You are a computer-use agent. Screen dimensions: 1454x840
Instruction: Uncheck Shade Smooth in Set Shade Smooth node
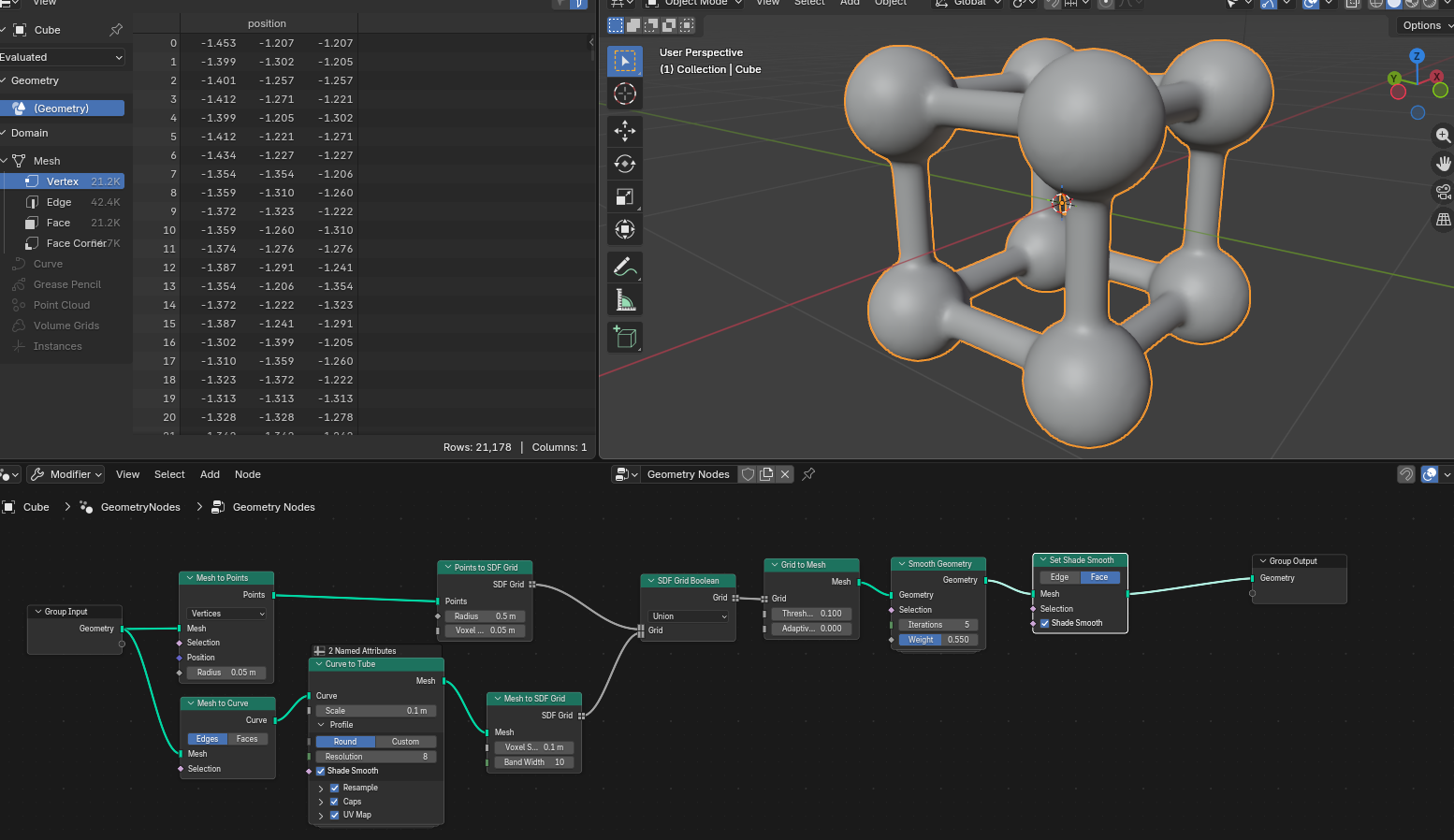[1045, 623]
